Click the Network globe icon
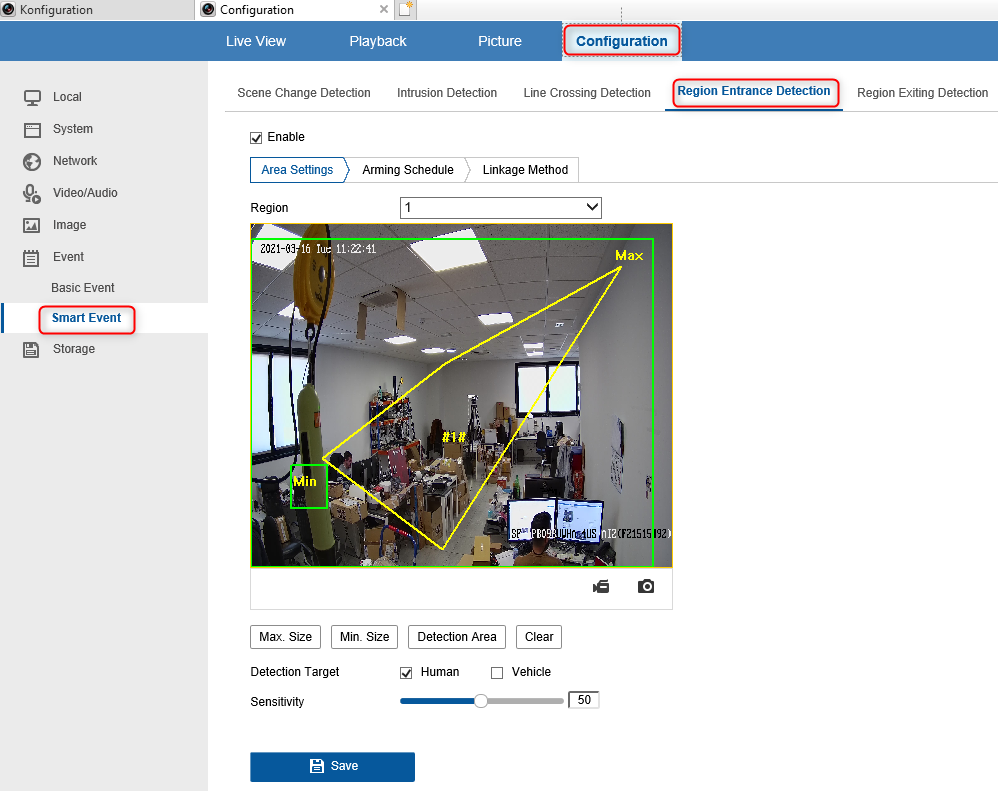998x791 pixels. click(32, 162)
